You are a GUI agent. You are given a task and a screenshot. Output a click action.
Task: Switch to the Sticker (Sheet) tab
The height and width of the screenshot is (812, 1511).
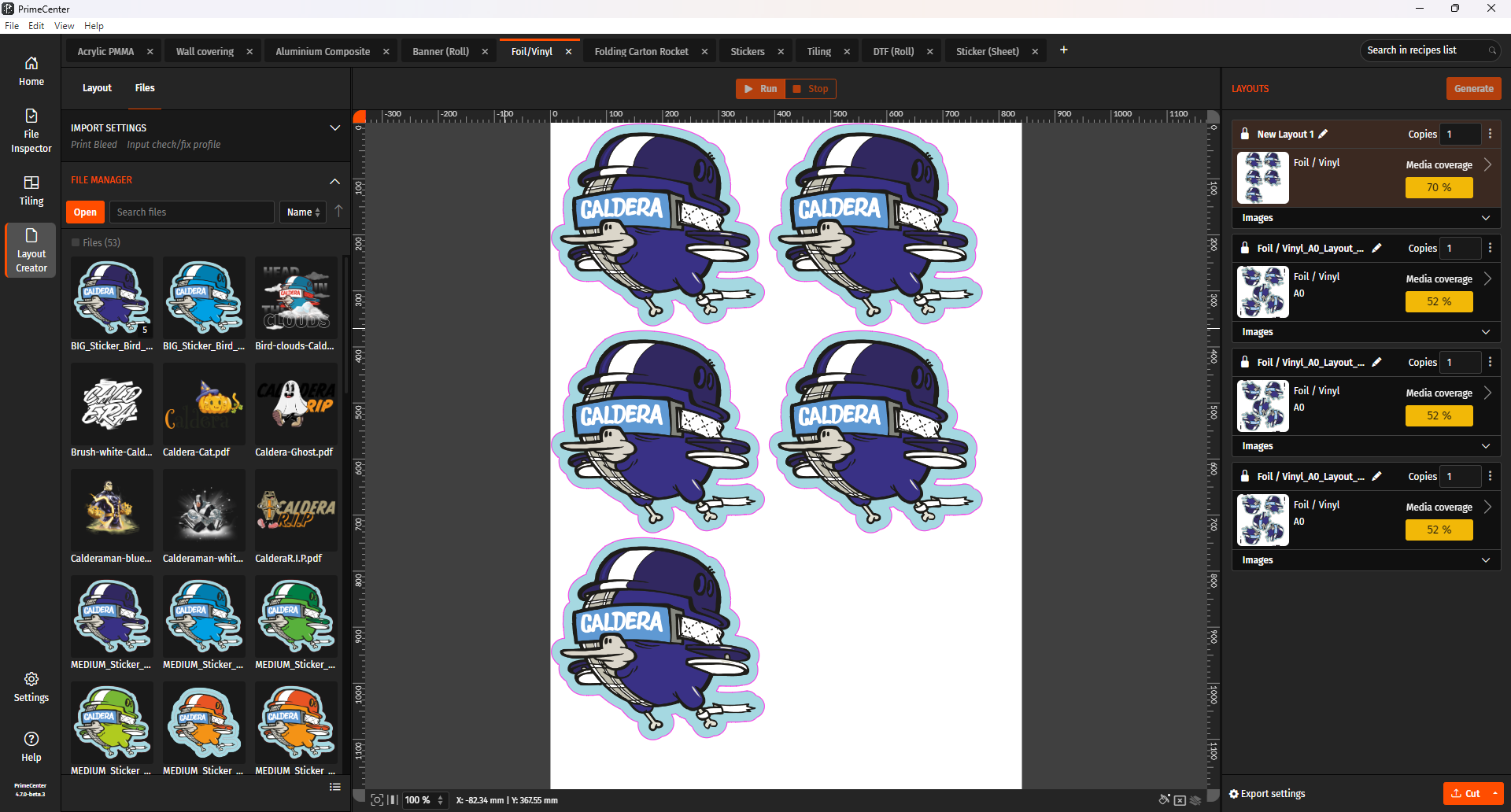988,51
